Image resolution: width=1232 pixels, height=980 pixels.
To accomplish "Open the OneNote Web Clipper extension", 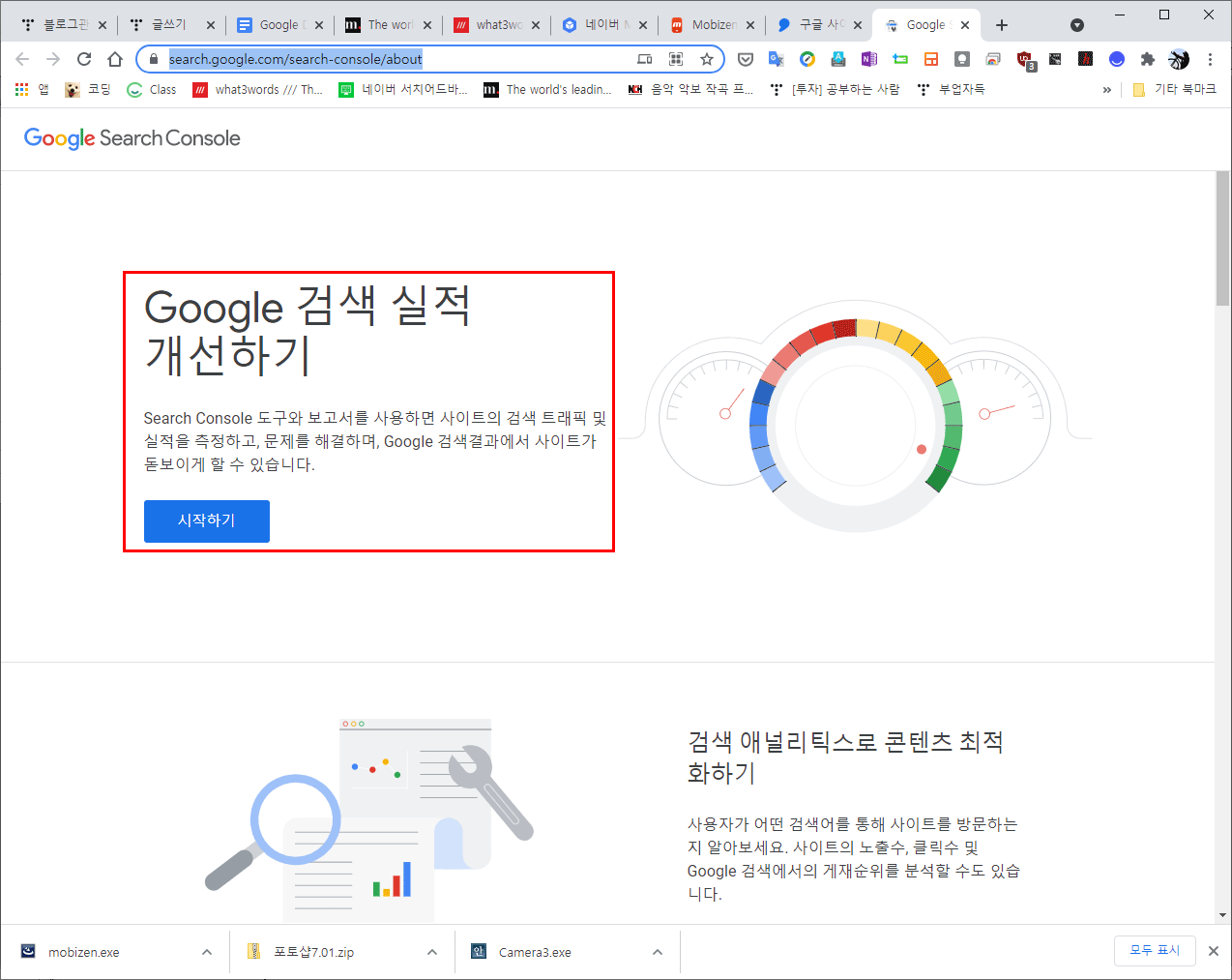I will pyautogui.click(x=869, y=59).
